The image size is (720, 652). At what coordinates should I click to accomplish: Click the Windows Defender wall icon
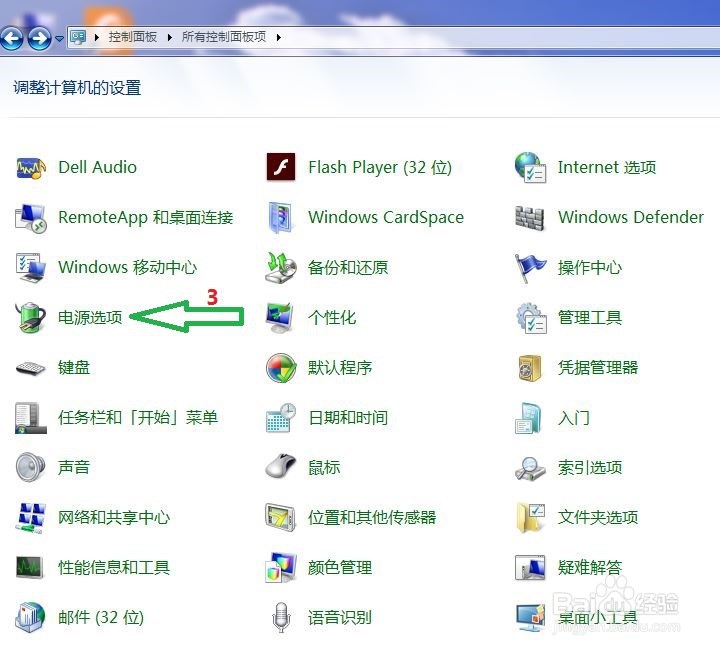click(529, 218)
